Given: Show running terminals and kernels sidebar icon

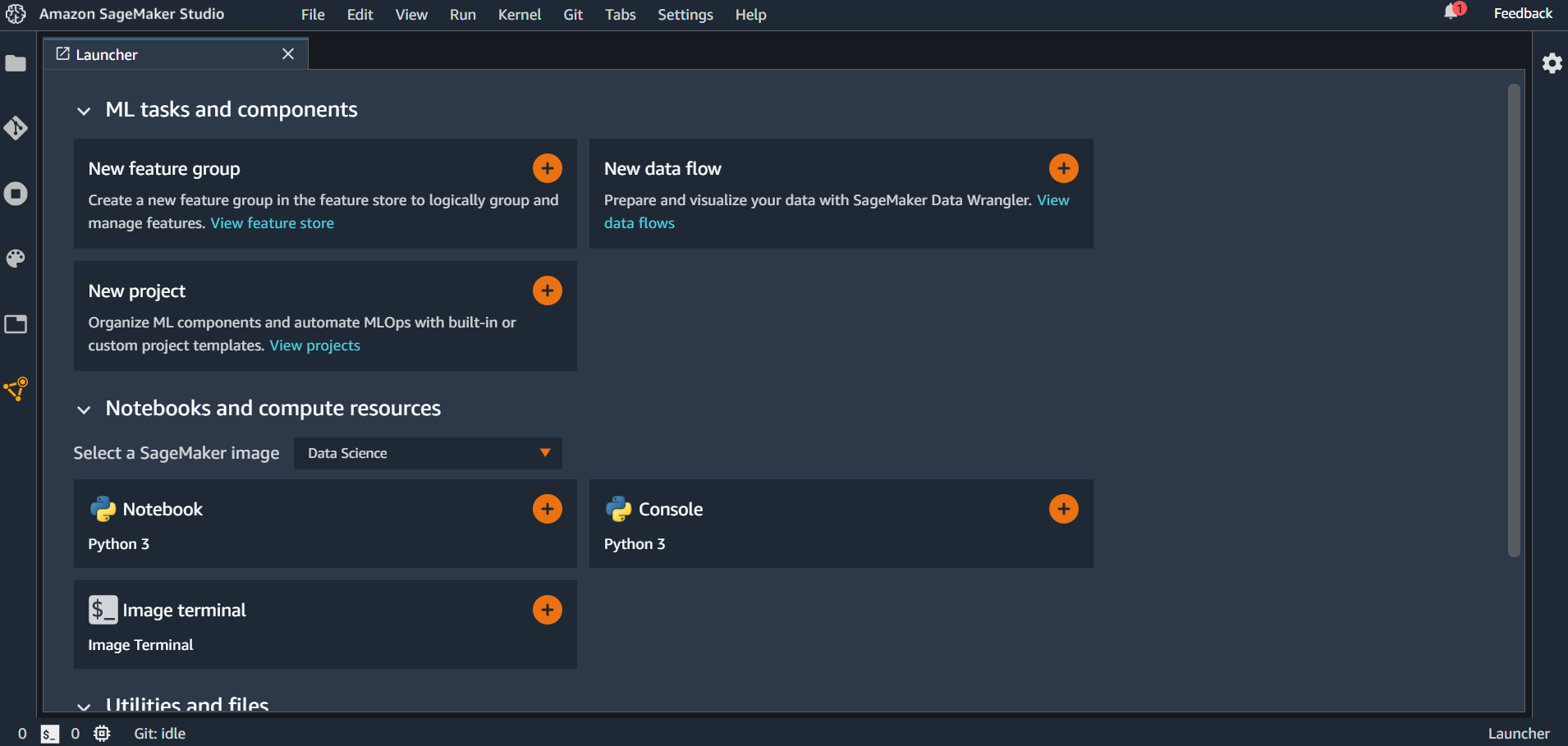Looking at the screenshot, I should click(16, 194).
